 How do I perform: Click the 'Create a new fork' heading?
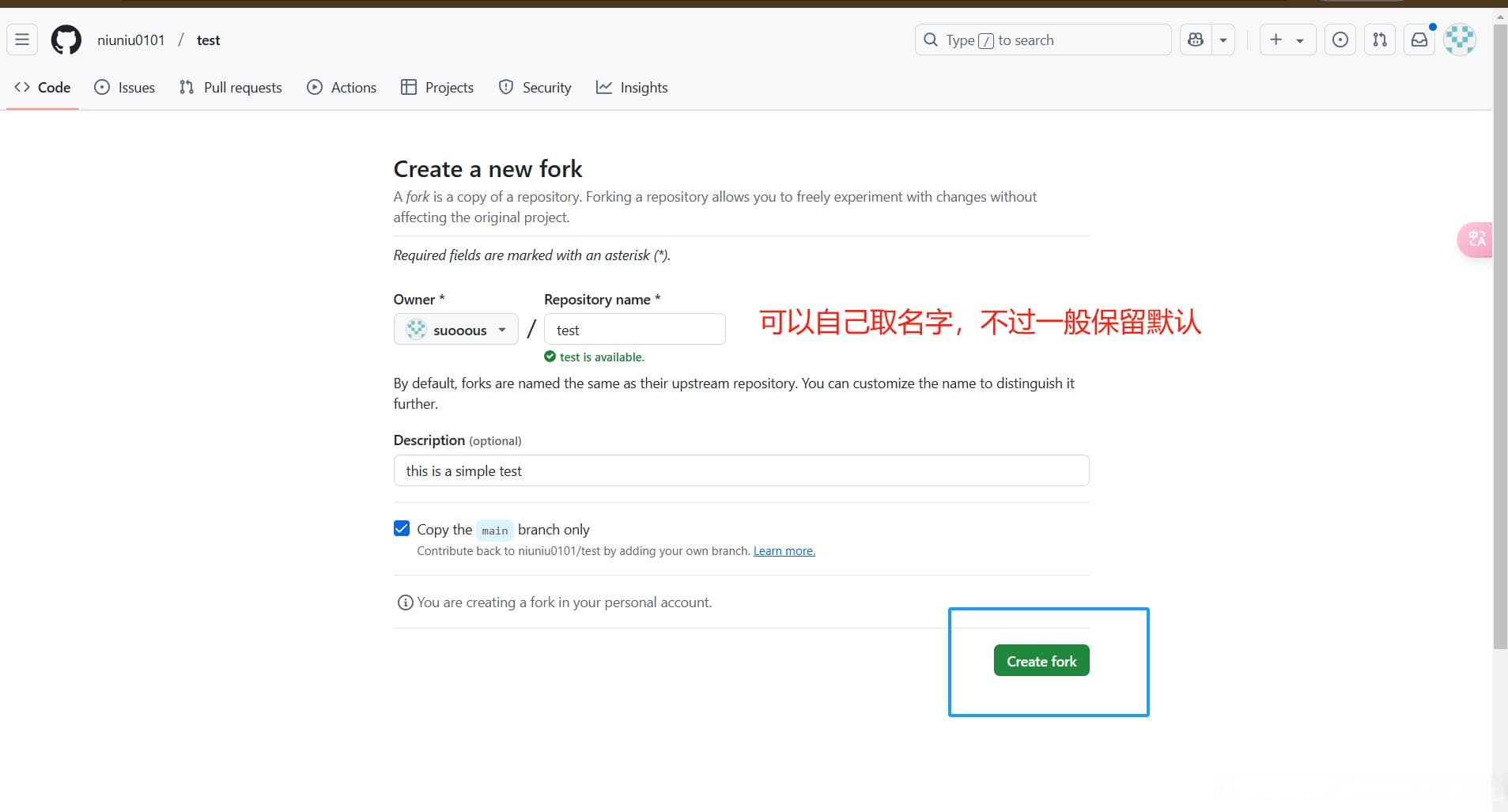(x=488, y=168)
